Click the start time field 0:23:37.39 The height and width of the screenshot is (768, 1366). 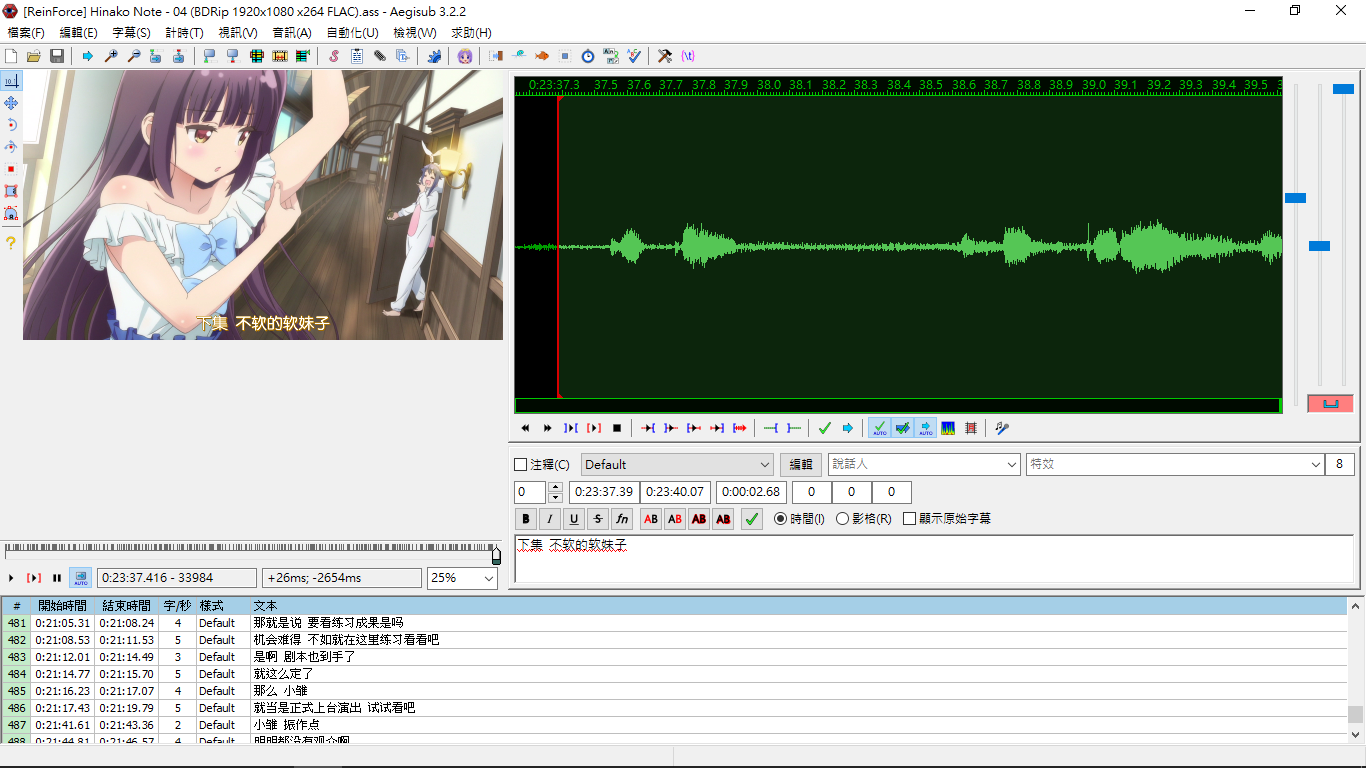[603, 492]
